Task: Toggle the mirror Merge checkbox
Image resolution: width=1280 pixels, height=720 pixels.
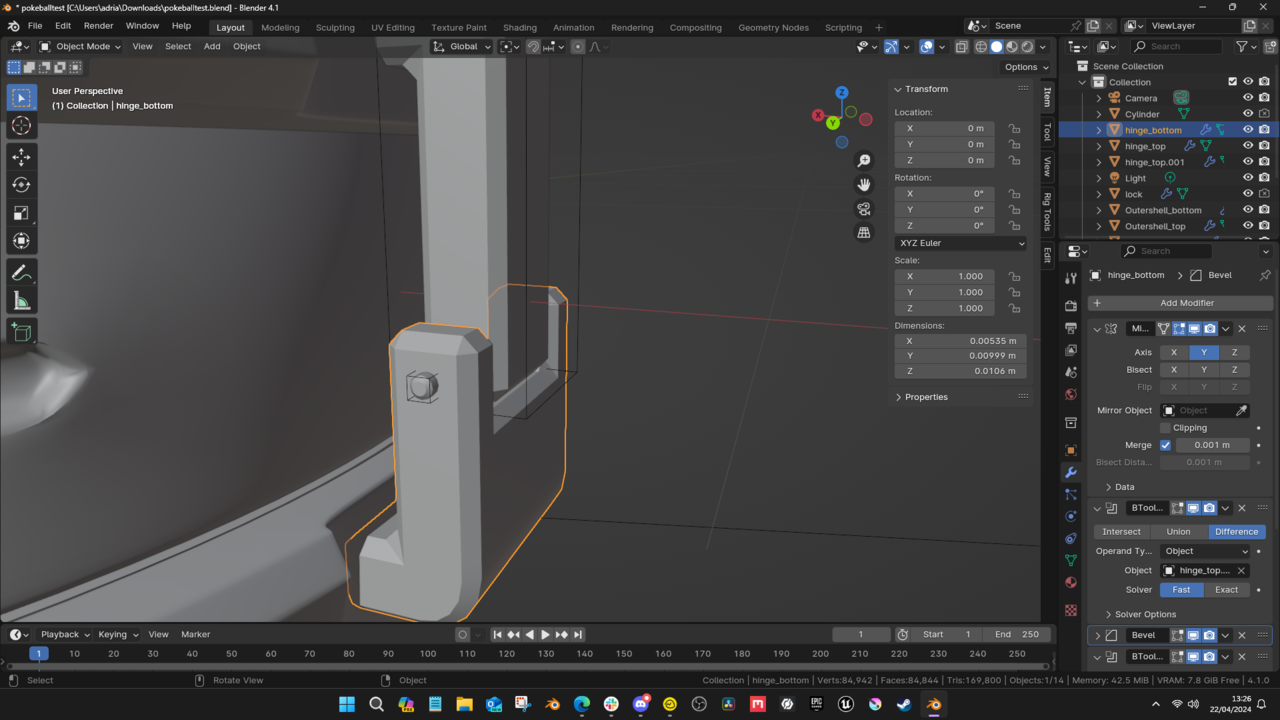Action: coord(1165,445)
